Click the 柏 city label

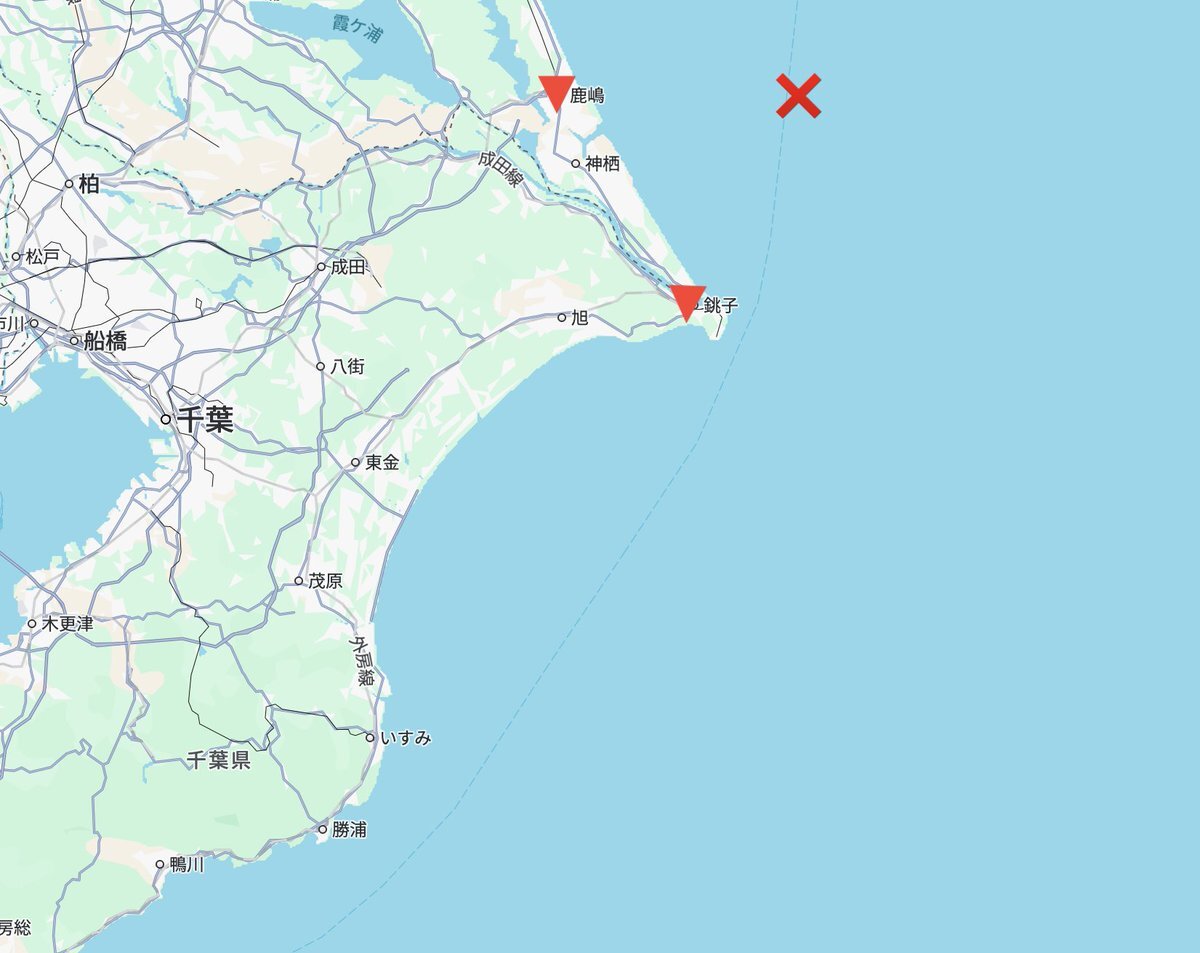pyautogui.click(x=89, y=183)
